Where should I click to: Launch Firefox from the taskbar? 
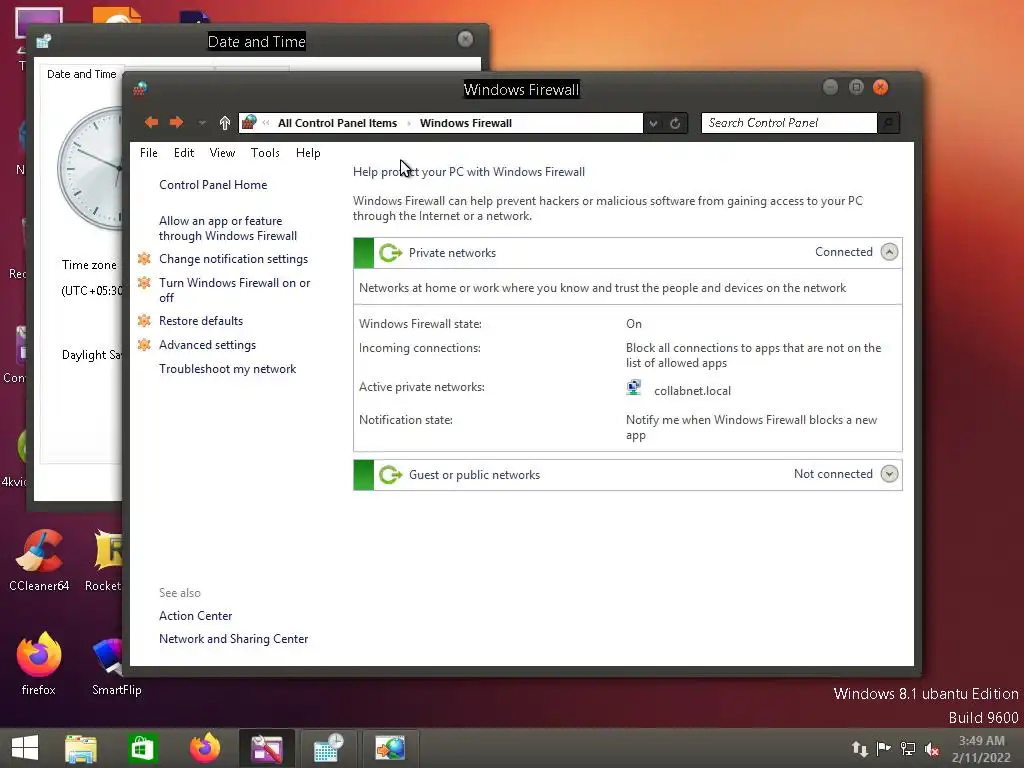[x=204, y=748]
